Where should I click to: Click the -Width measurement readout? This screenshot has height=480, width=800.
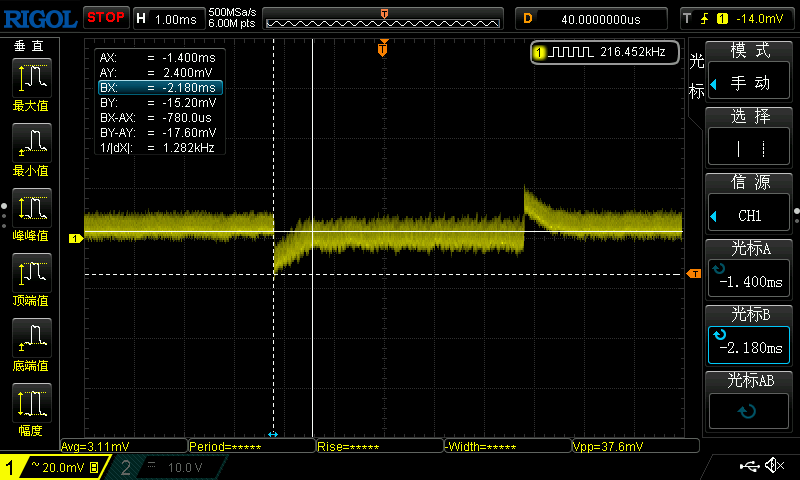click(508, 447)
